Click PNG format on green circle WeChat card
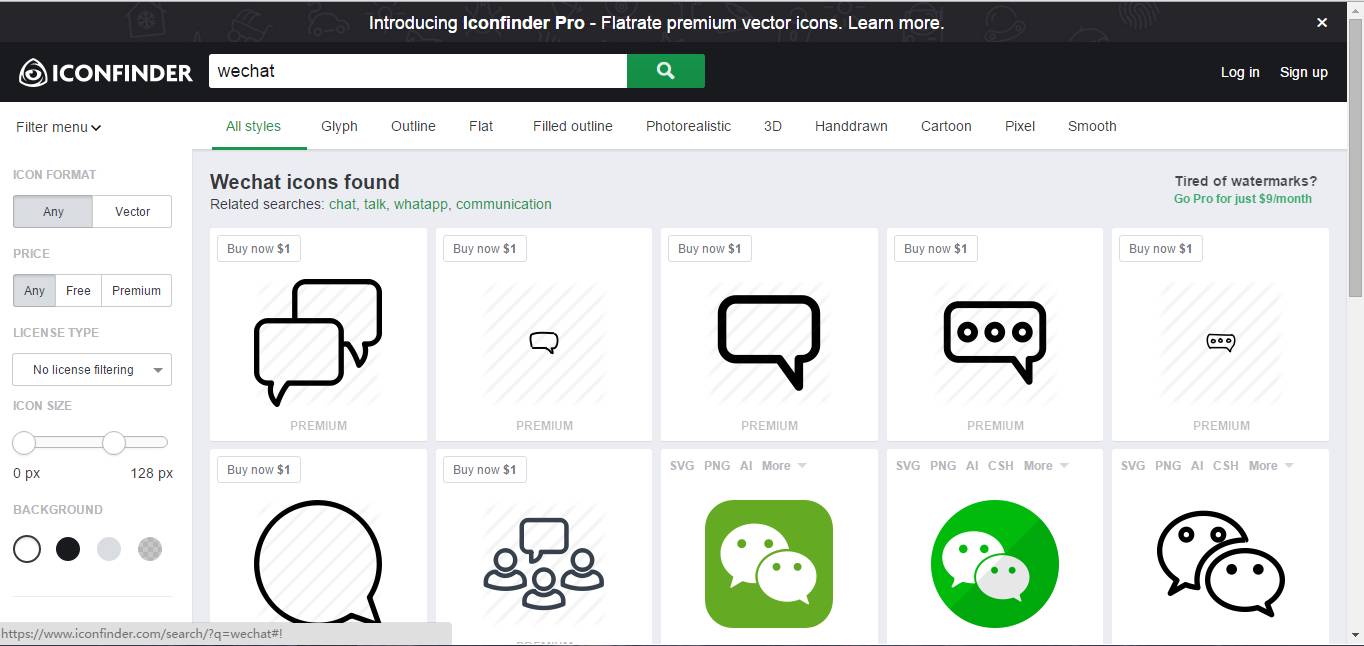The image size is (1364, 646). pyautogui.click(x=943, y=466)
